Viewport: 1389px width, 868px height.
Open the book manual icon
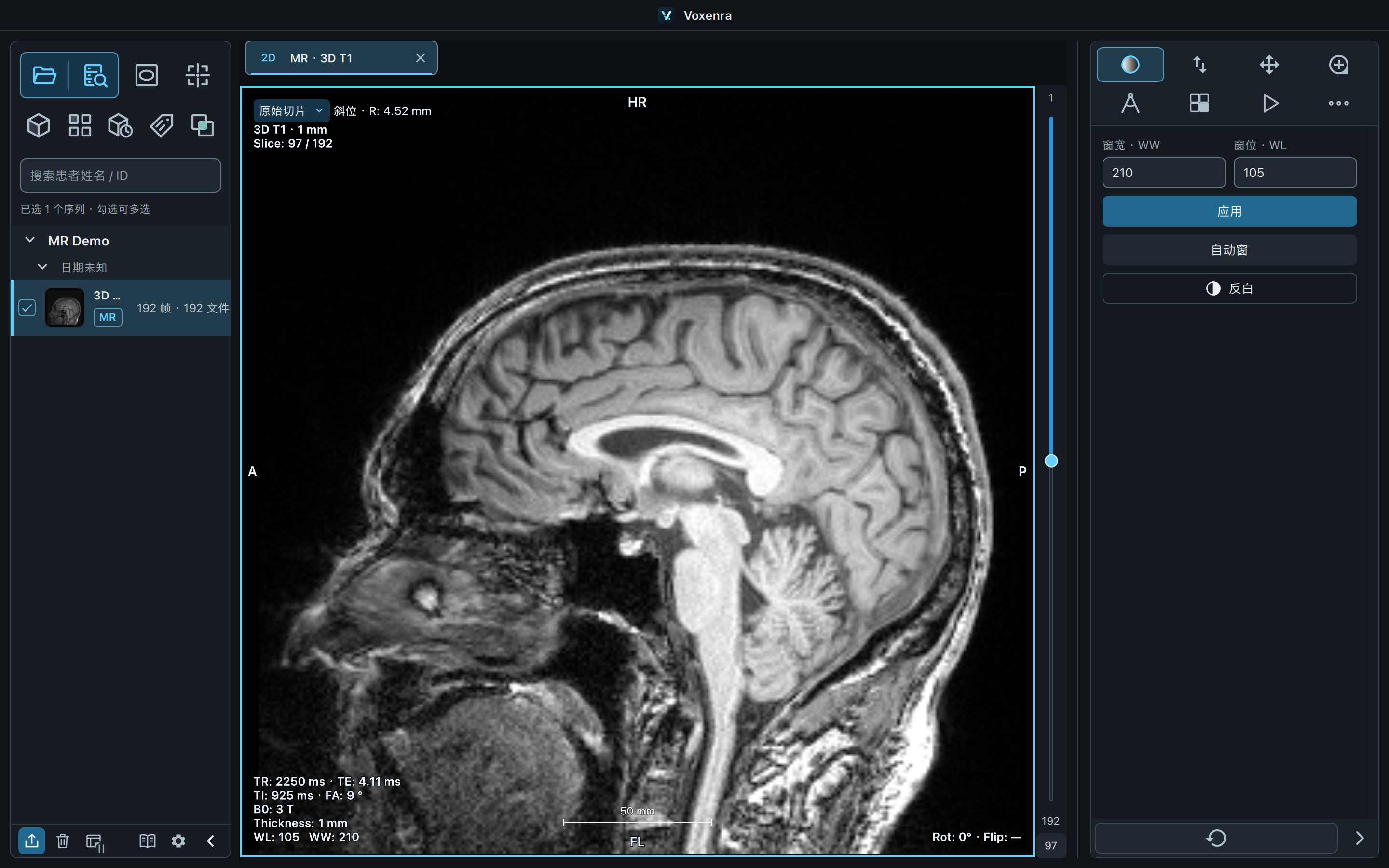pos(148,841)
